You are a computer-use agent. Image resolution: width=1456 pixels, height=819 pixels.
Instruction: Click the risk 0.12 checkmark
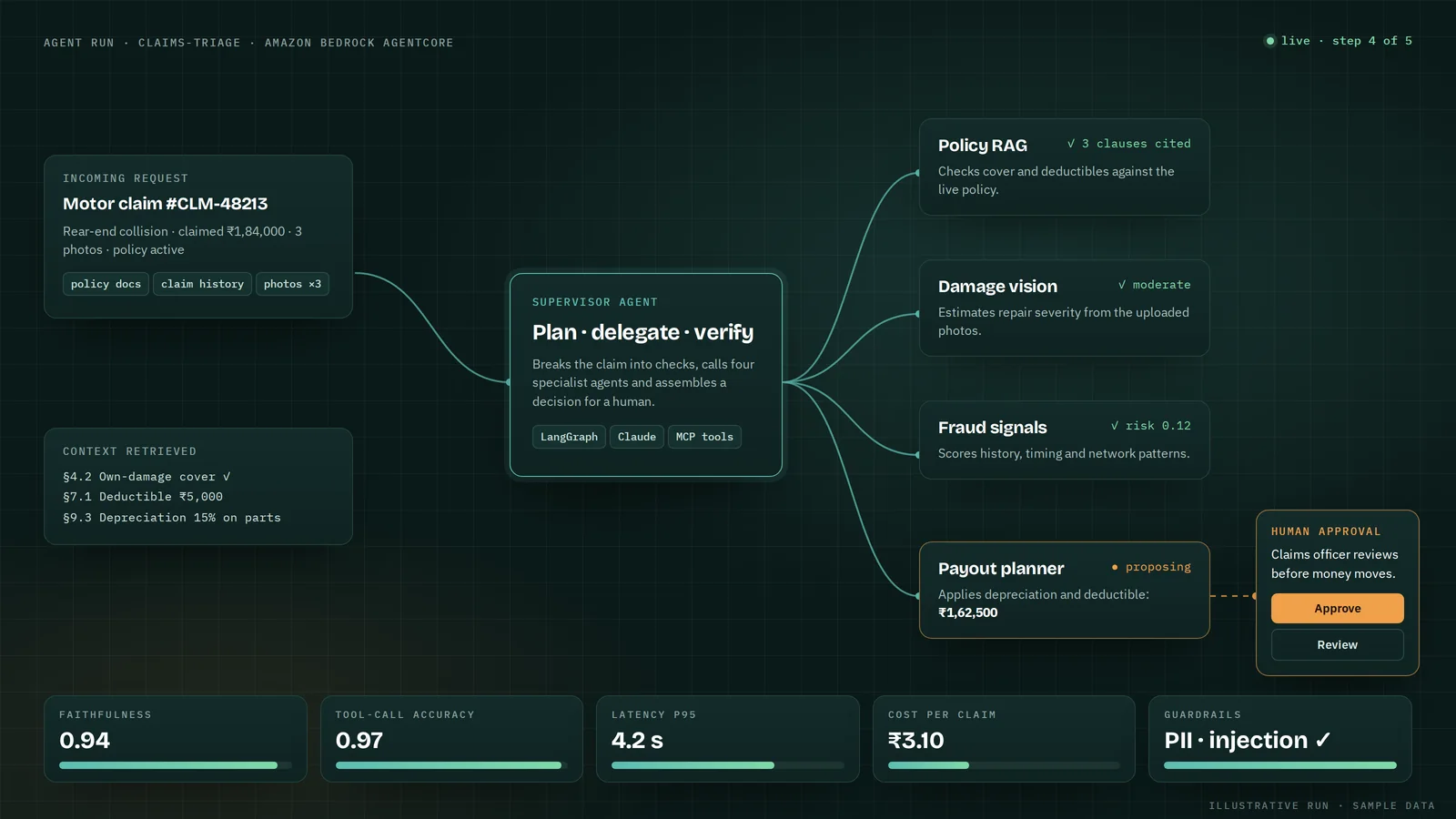coord(1115,426)
